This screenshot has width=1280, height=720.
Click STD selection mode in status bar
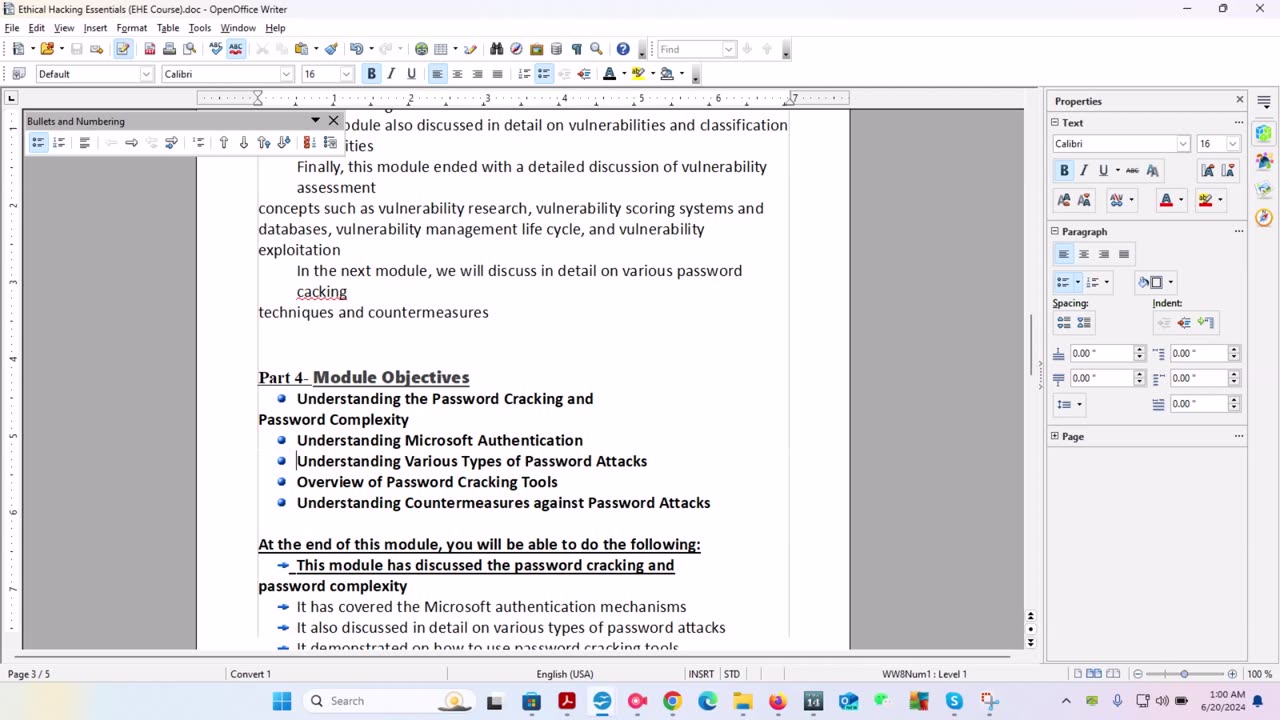pos(732,674)
